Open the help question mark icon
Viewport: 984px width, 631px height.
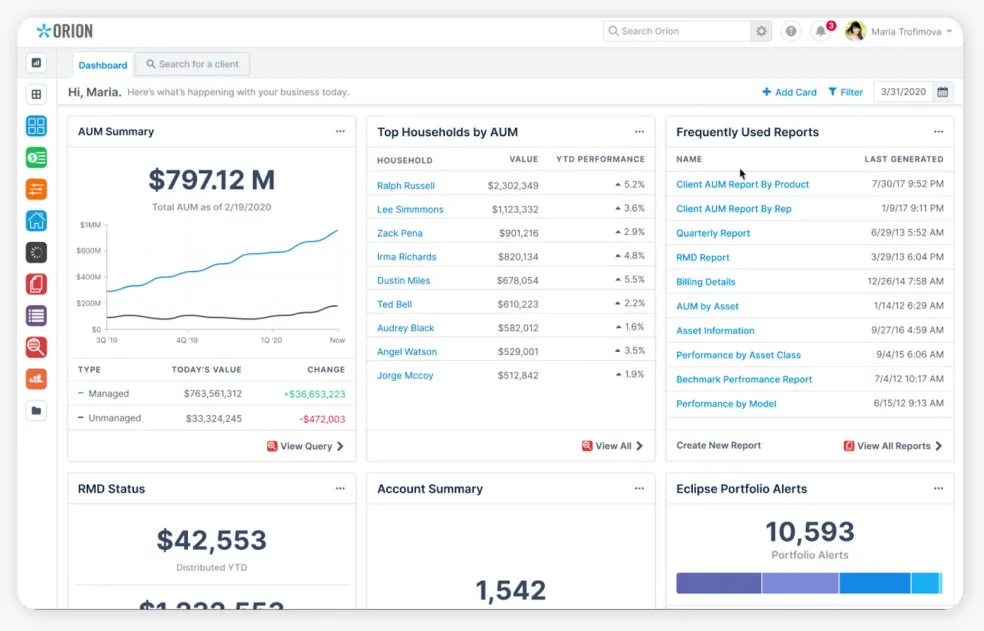click(x=791, y=31)
